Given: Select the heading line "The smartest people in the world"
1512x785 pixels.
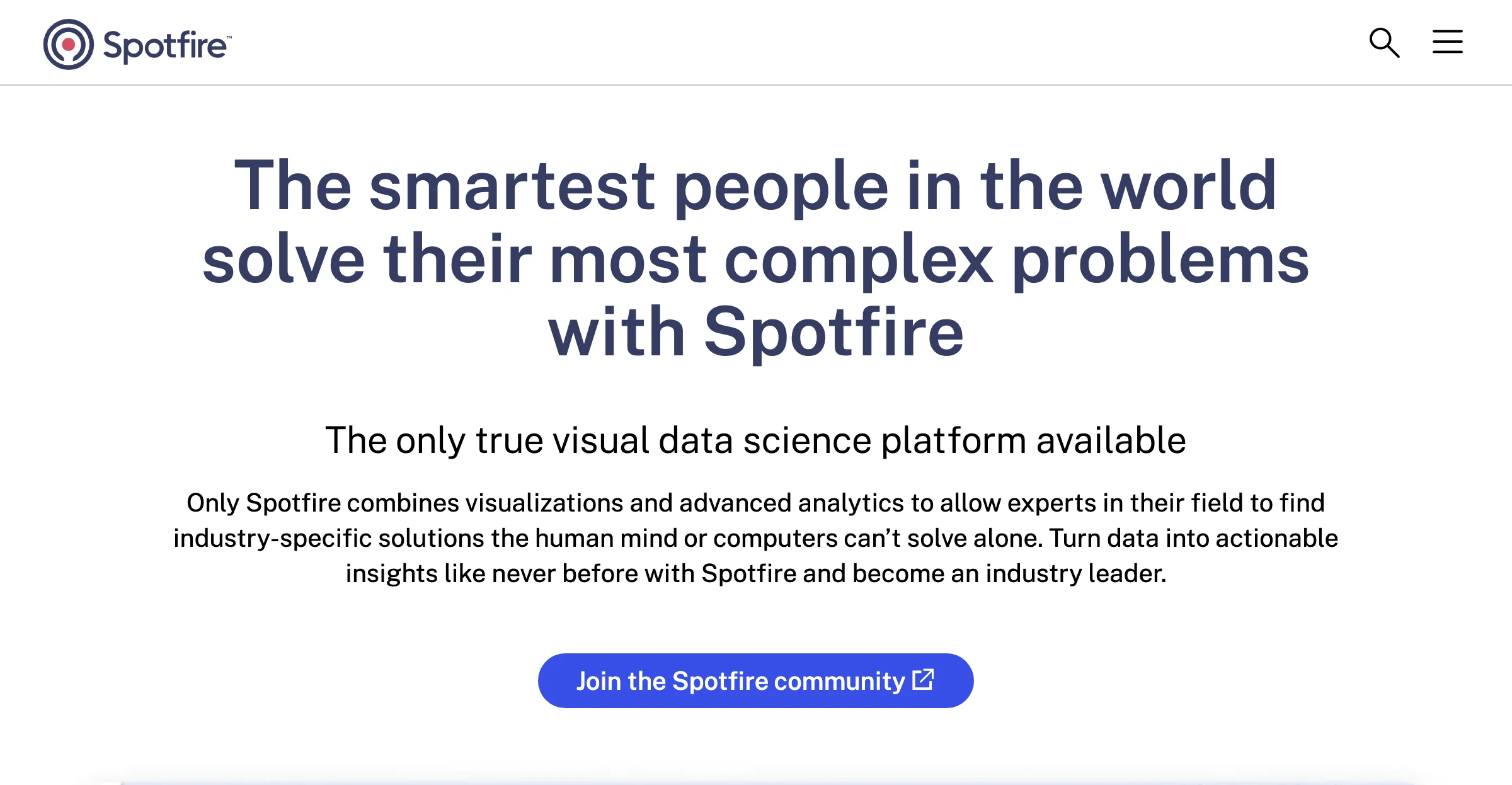Looking at the screenshot, I should [755, 186].
